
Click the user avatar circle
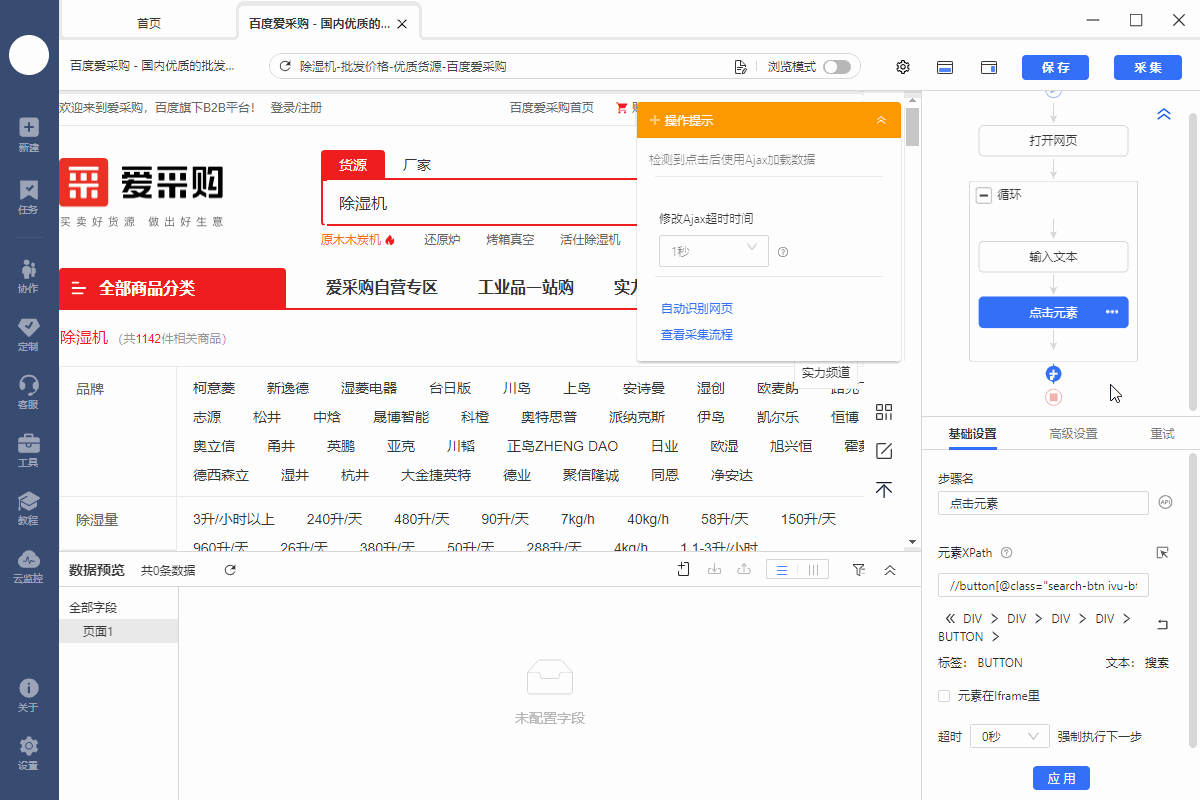(x=29, y=54)
